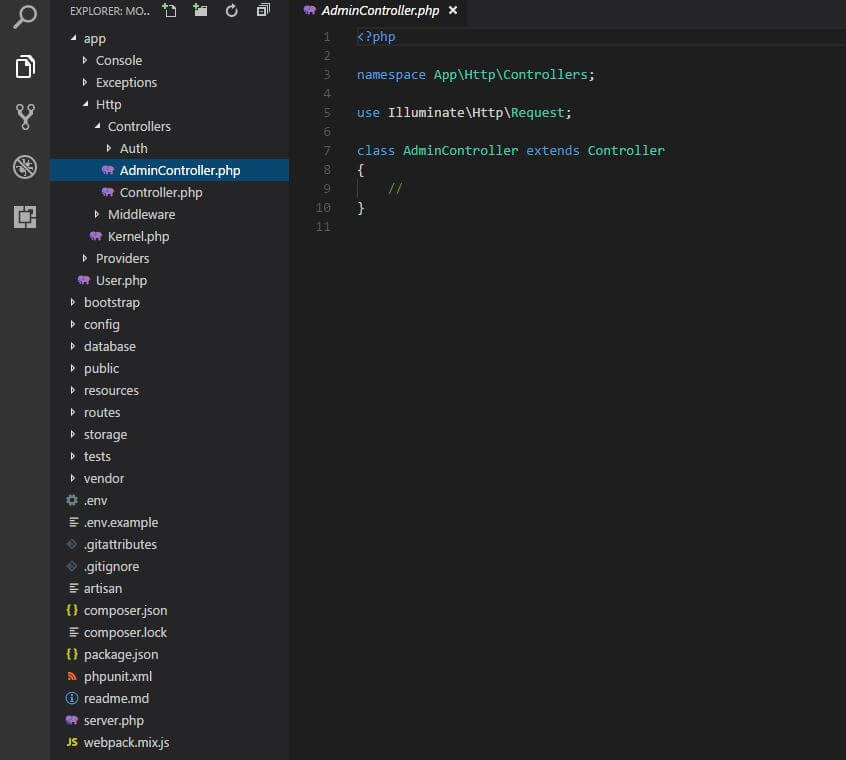Click the New File icon
The height and width of the screenshot is (760, 846).
point(169,10)
